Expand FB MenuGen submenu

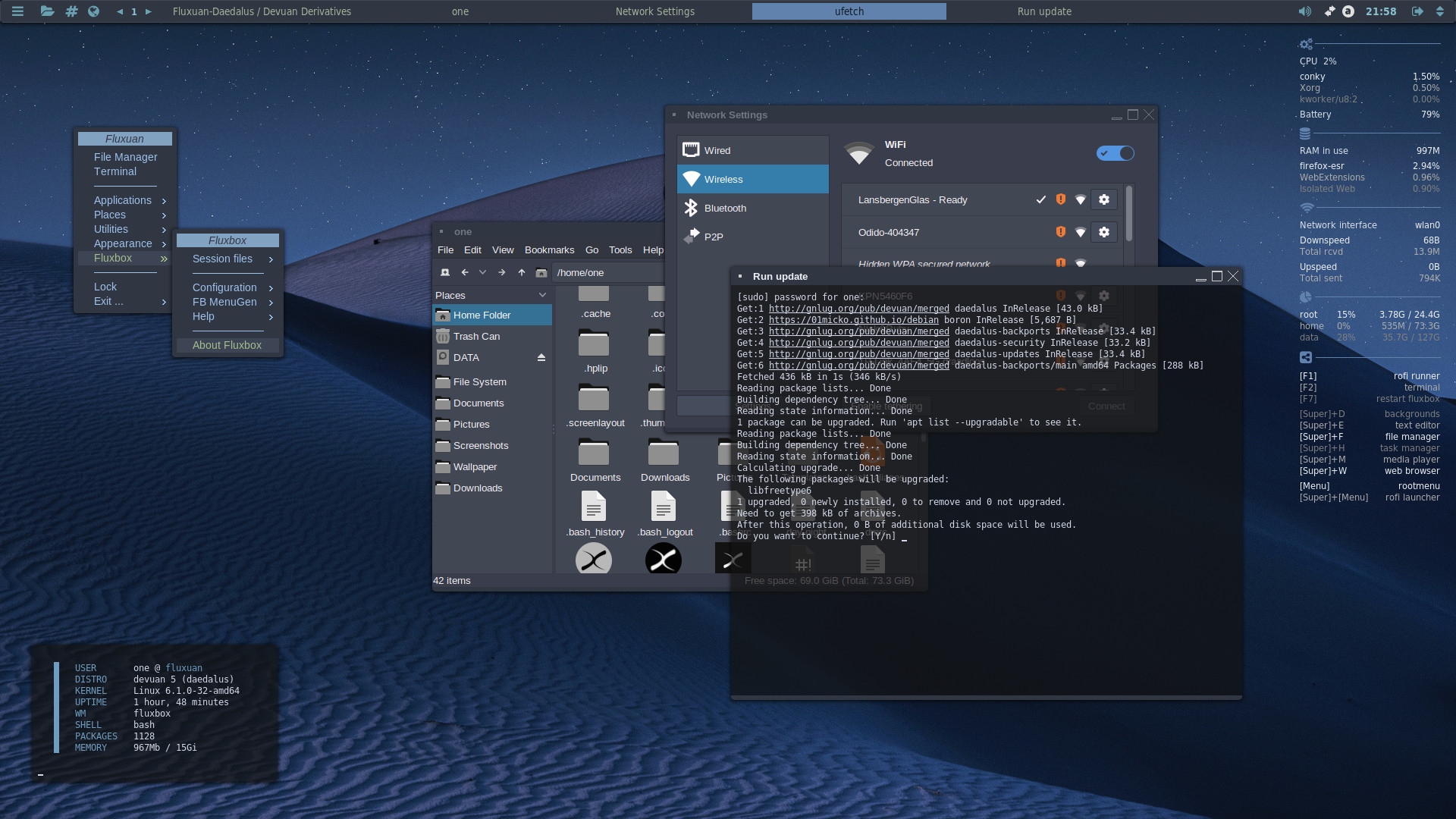[x=227, y=302]
